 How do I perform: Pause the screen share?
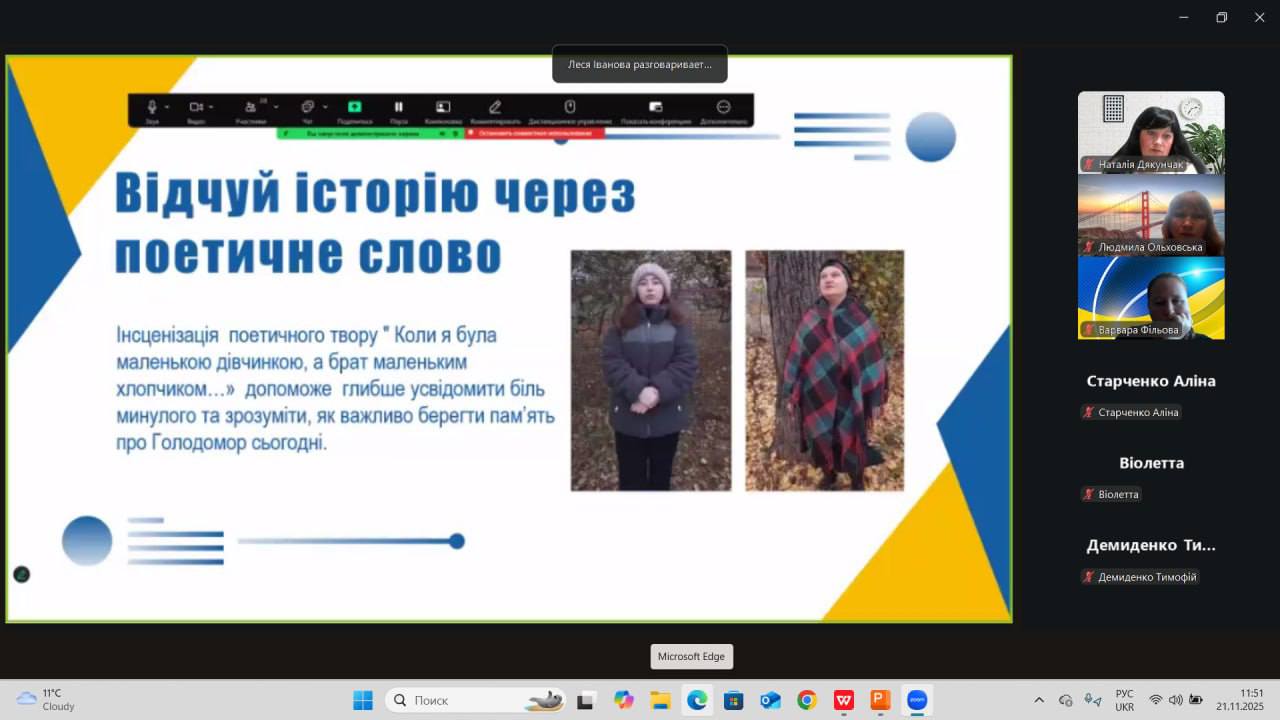click(x=398, y=106)
